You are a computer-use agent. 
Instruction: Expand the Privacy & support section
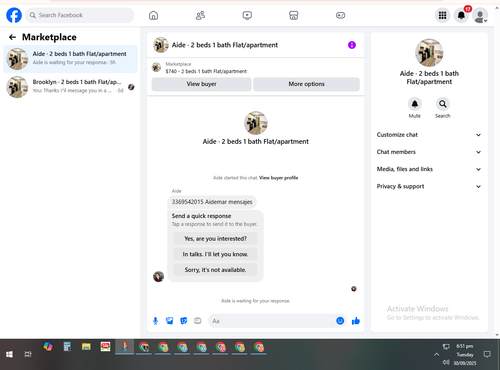click(429, 186)
